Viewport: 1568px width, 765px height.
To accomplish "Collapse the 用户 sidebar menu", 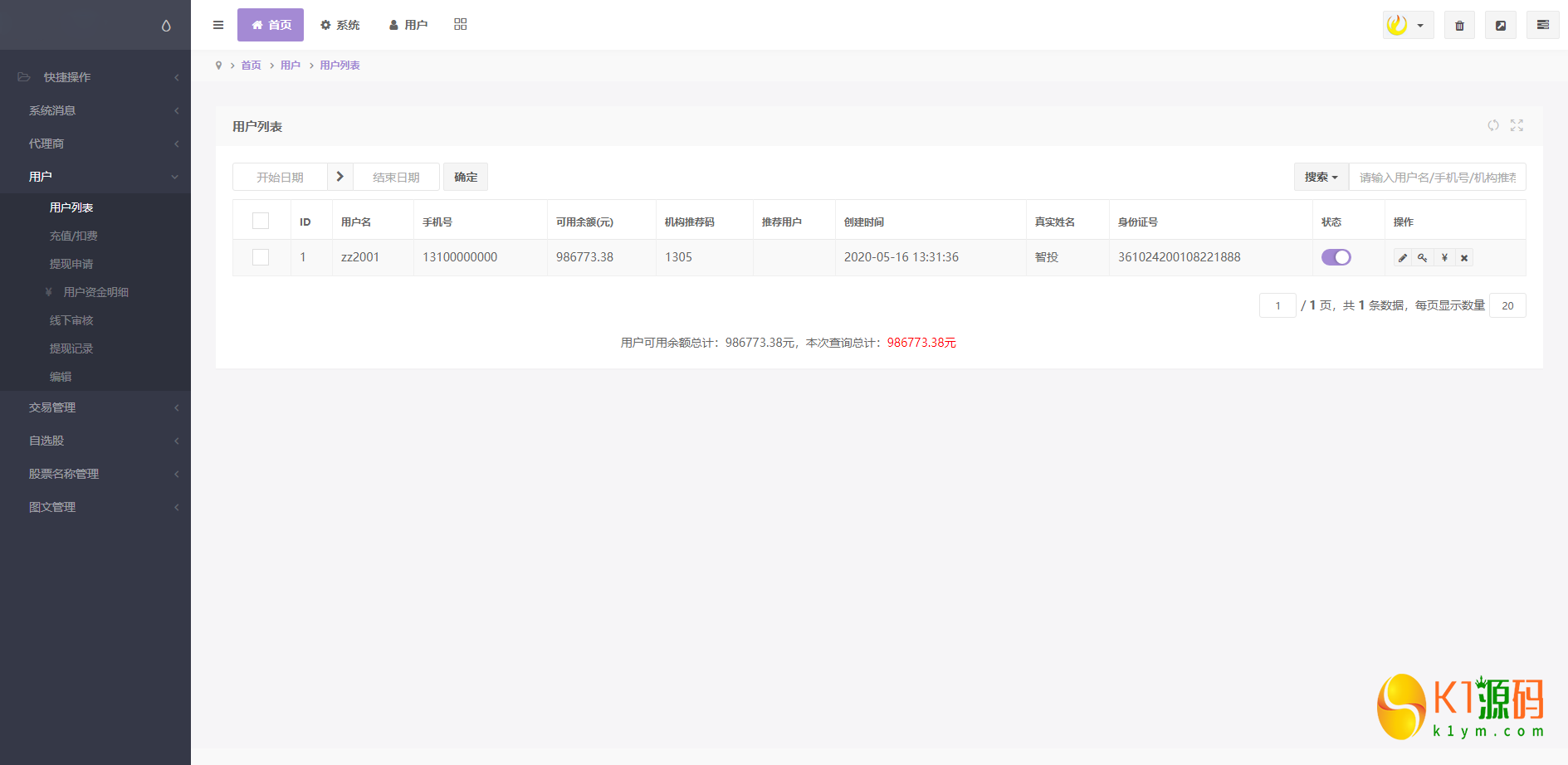I will [95, 177].
